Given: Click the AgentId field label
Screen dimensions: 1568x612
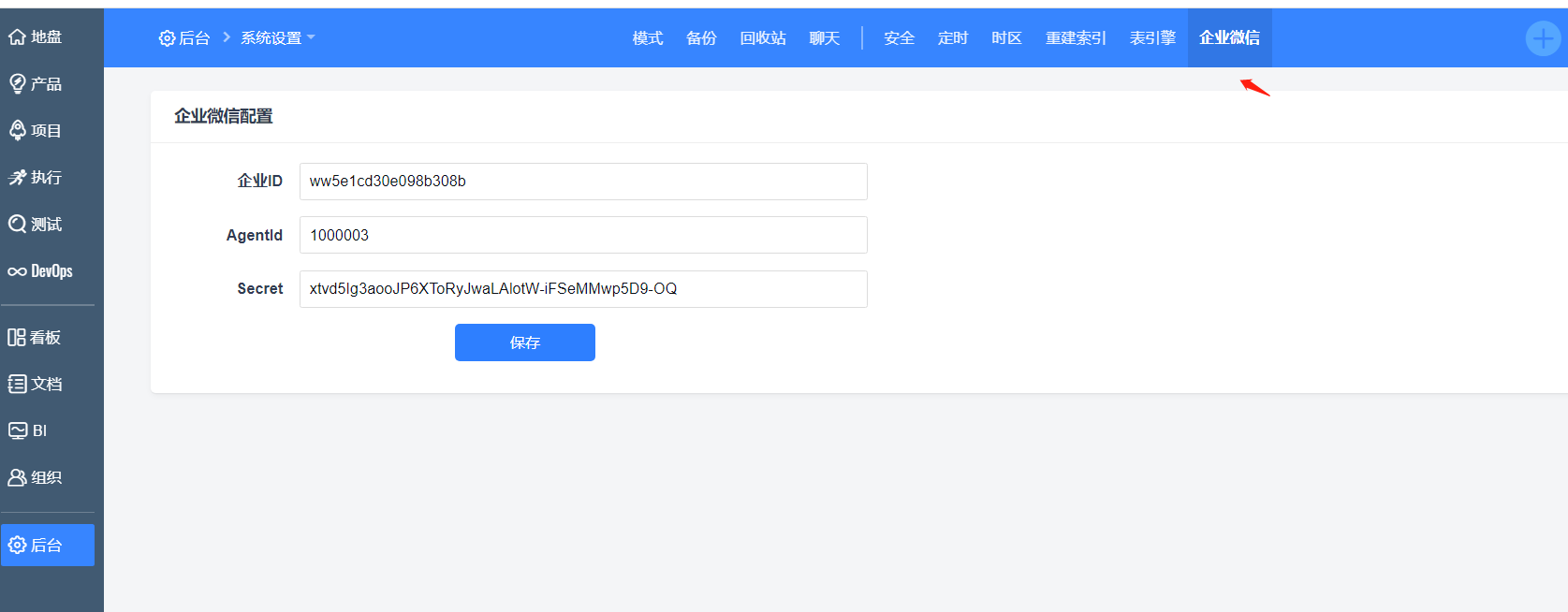Looking at the screenshot, I should point(255,235).
